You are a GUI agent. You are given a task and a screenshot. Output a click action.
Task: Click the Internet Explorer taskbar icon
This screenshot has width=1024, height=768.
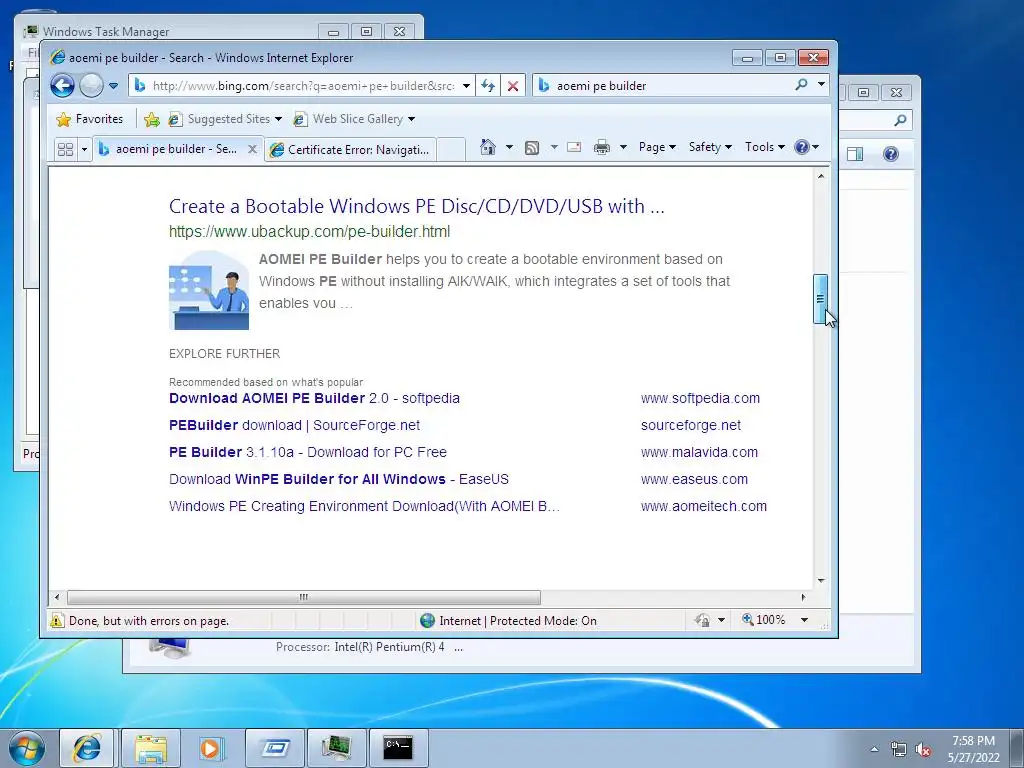(x=87, y=748)
